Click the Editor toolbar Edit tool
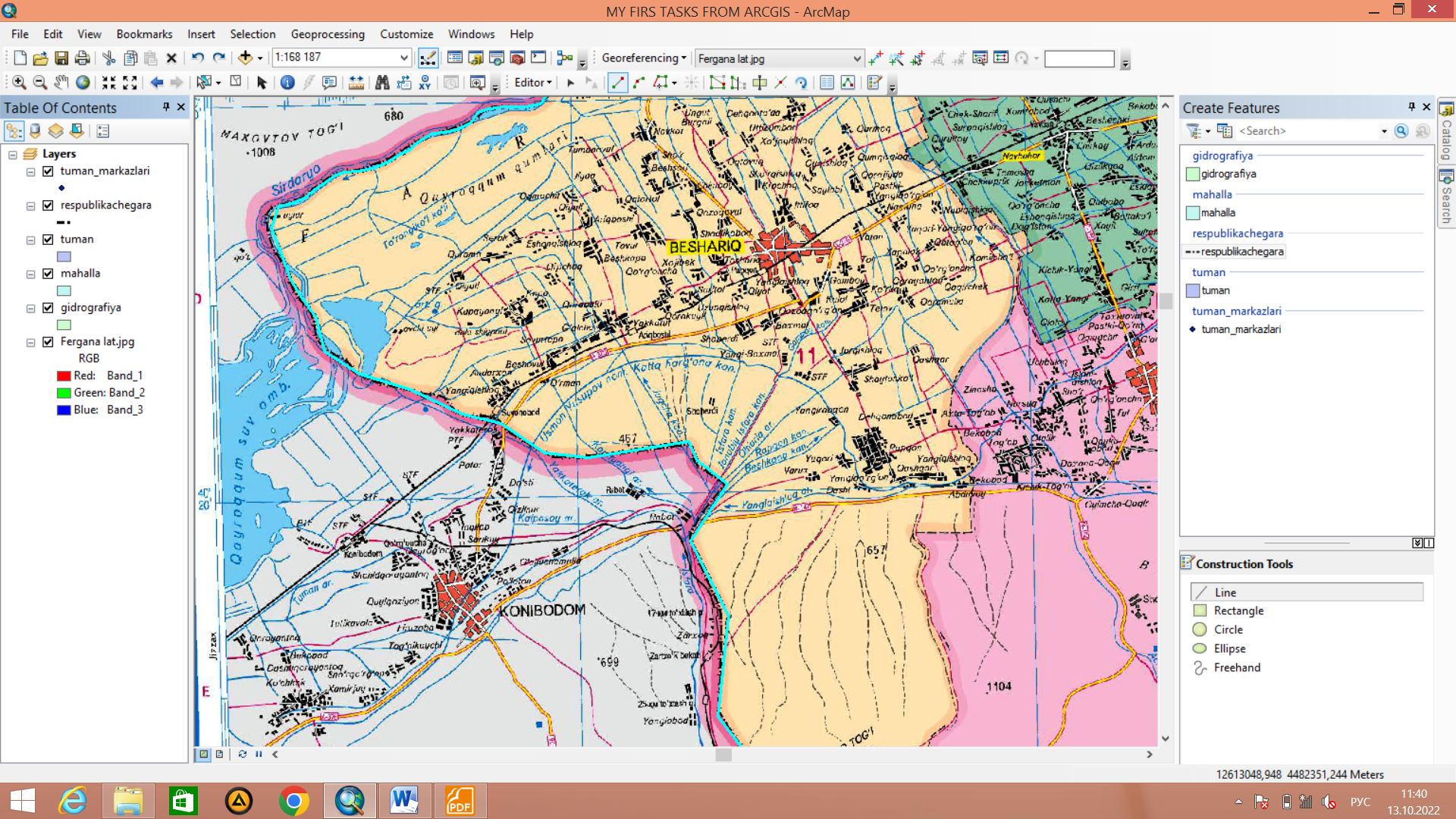Viewport: 1456px width, 819px height. [x=571, y=83]
